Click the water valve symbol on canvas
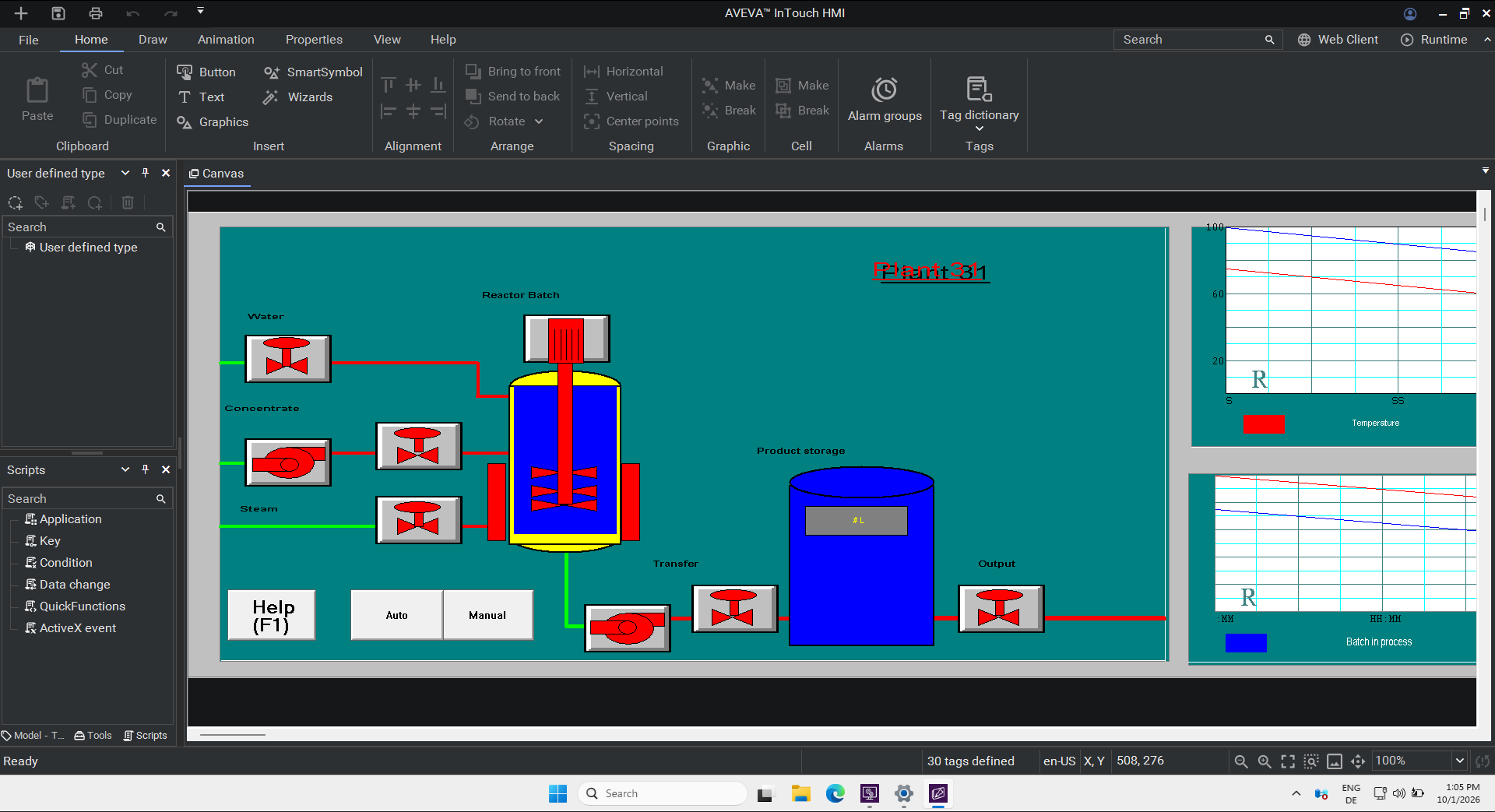The image size is (1495, 812). click(287, 358)
